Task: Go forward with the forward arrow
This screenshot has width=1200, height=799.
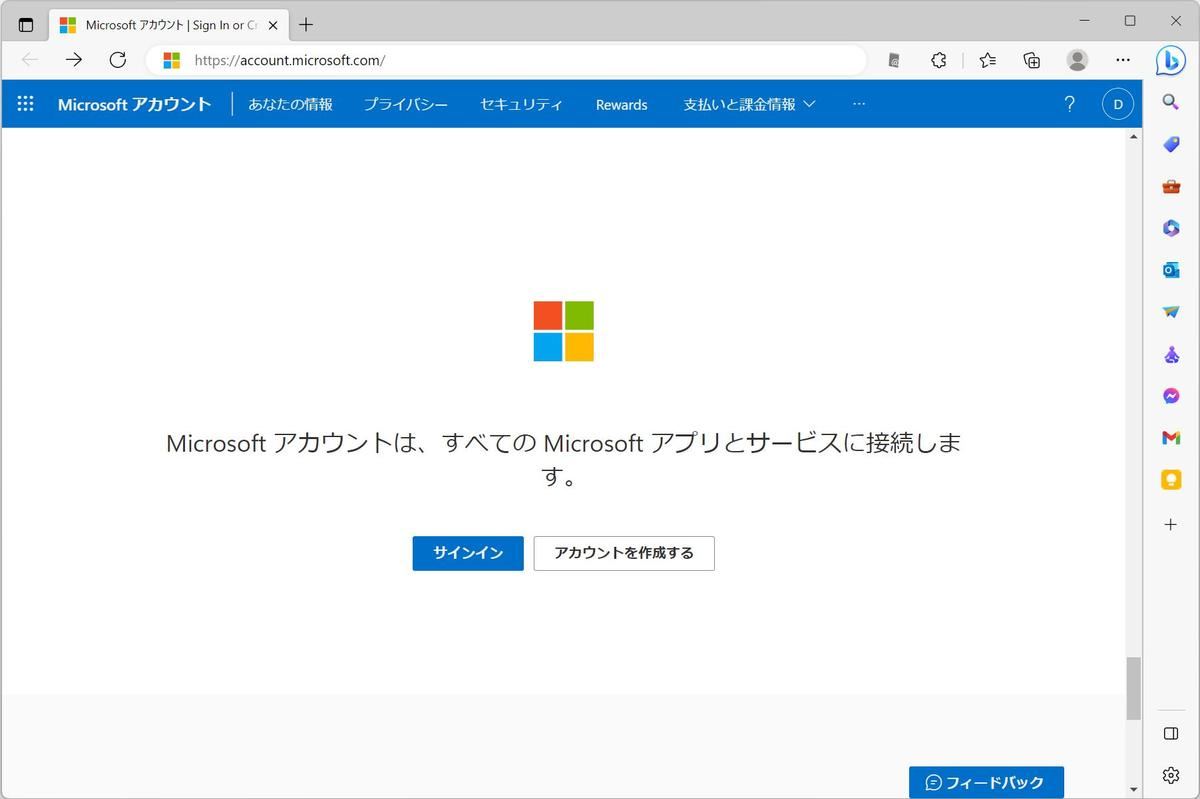Action: (x=74, y=60)
